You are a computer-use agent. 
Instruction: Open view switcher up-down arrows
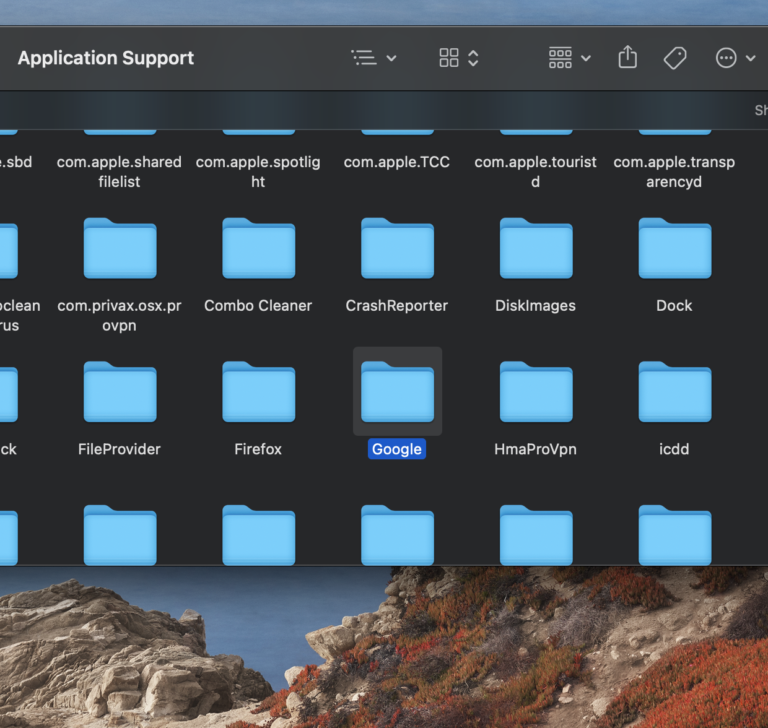473,58
